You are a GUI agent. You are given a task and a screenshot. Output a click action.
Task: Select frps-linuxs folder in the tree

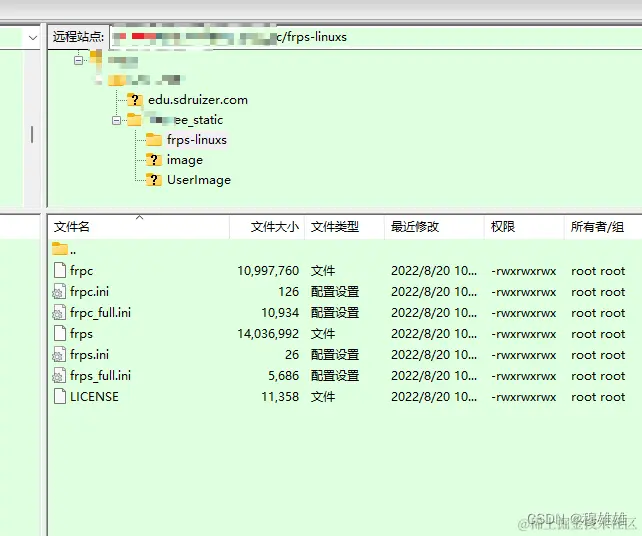click(197, 140)
